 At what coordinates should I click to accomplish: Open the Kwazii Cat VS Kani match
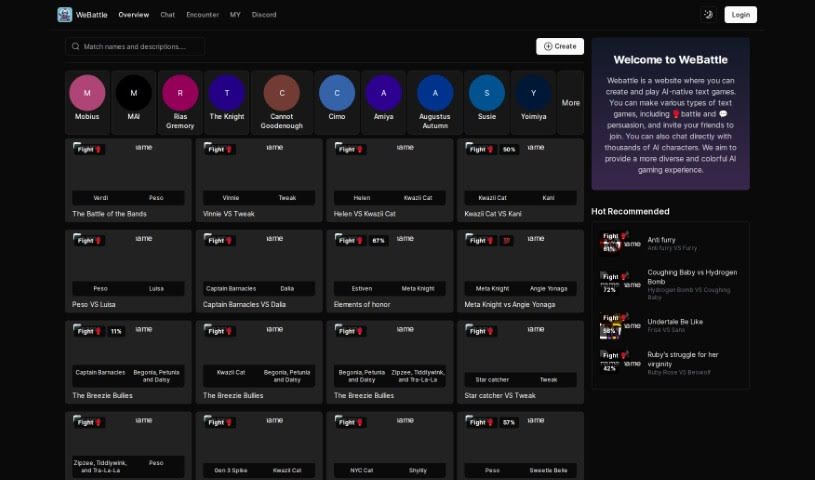coord(520,180)
